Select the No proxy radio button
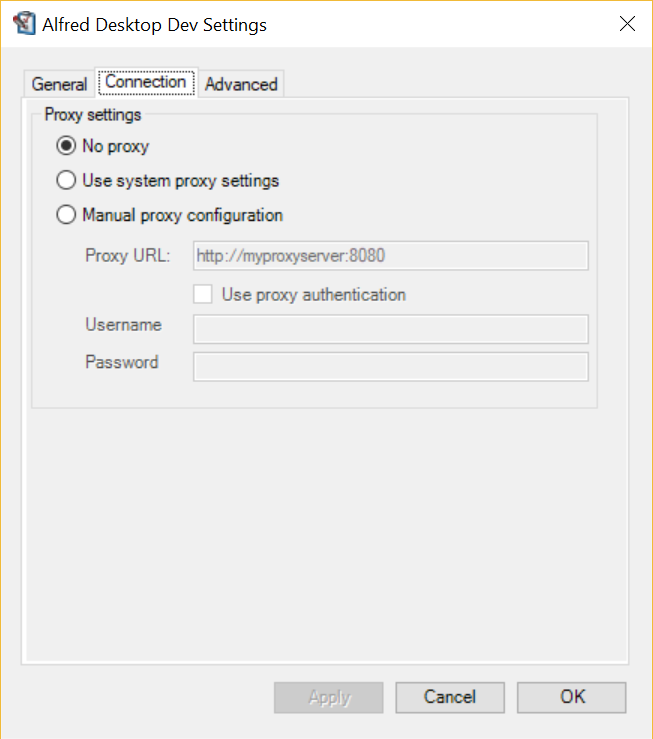Viewport: 653px width, 739px height. [x=67, y=146]
